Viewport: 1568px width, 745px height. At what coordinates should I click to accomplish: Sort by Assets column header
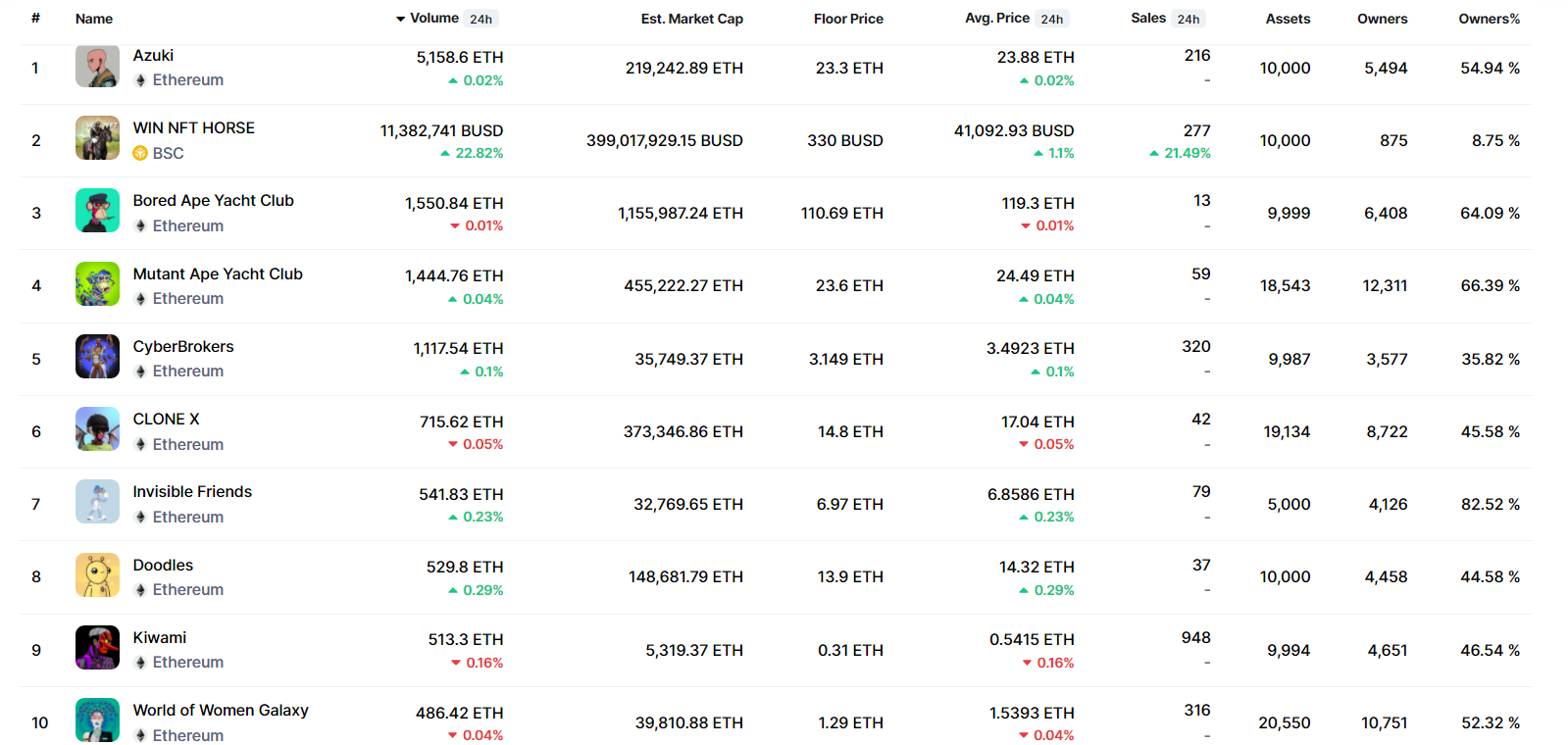(1288, 19)
